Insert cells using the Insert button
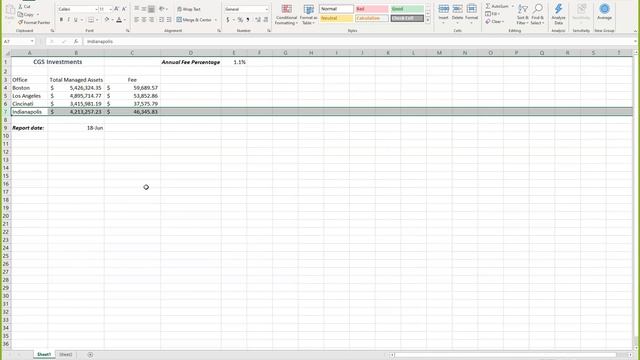 pos(443,13)
